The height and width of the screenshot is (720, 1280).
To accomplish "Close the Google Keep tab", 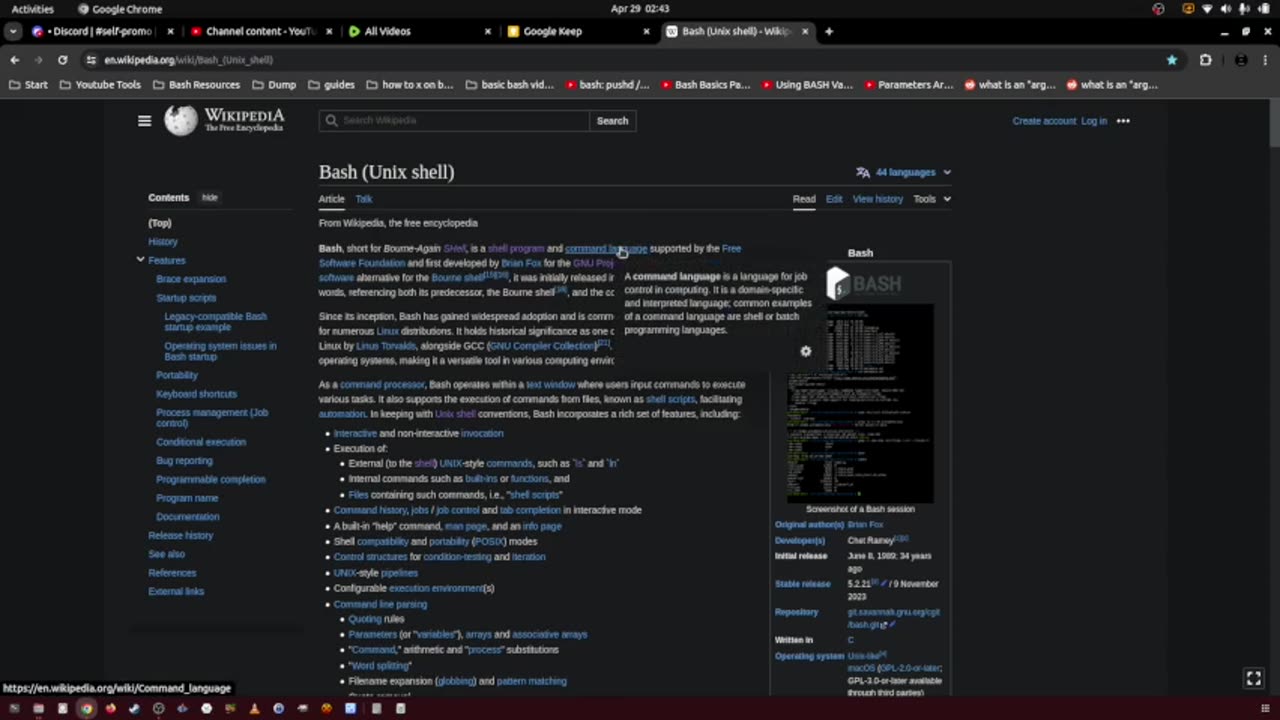I will point(646,31).
